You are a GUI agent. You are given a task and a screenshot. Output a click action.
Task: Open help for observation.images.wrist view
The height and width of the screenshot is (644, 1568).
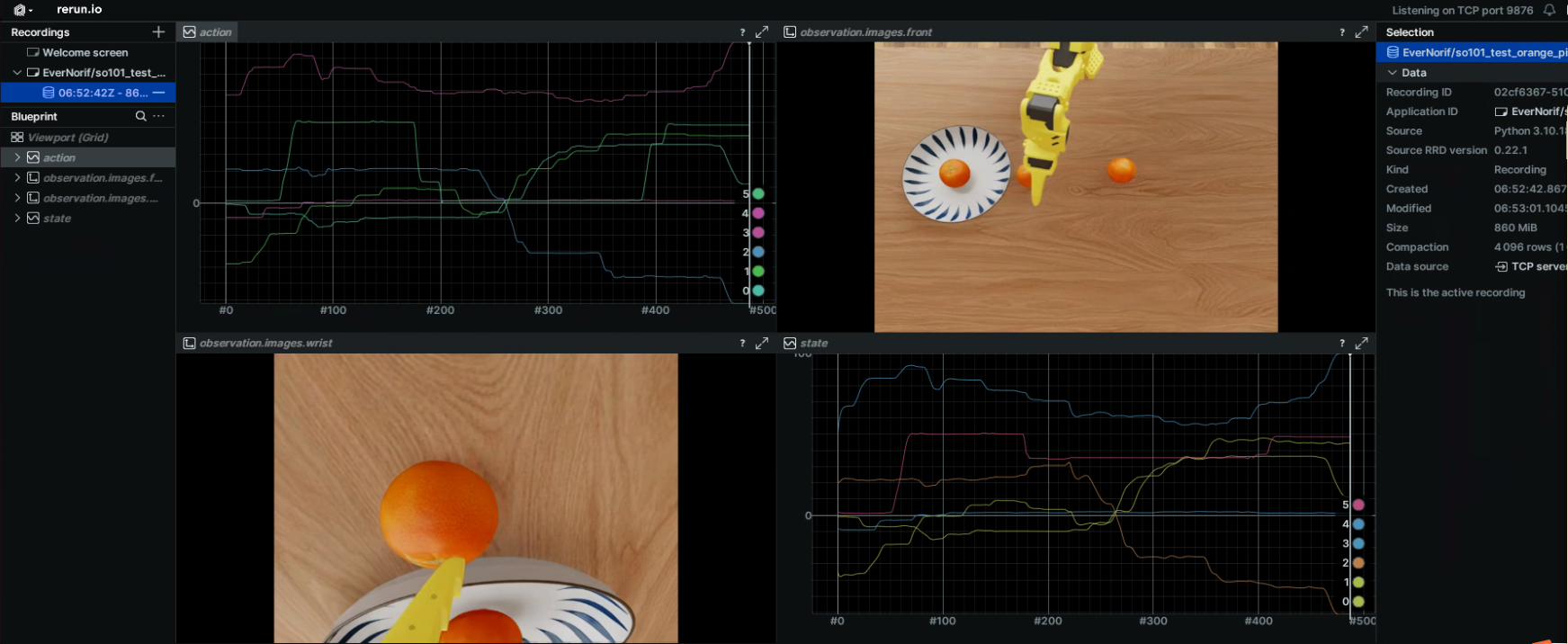coord(742,343)
